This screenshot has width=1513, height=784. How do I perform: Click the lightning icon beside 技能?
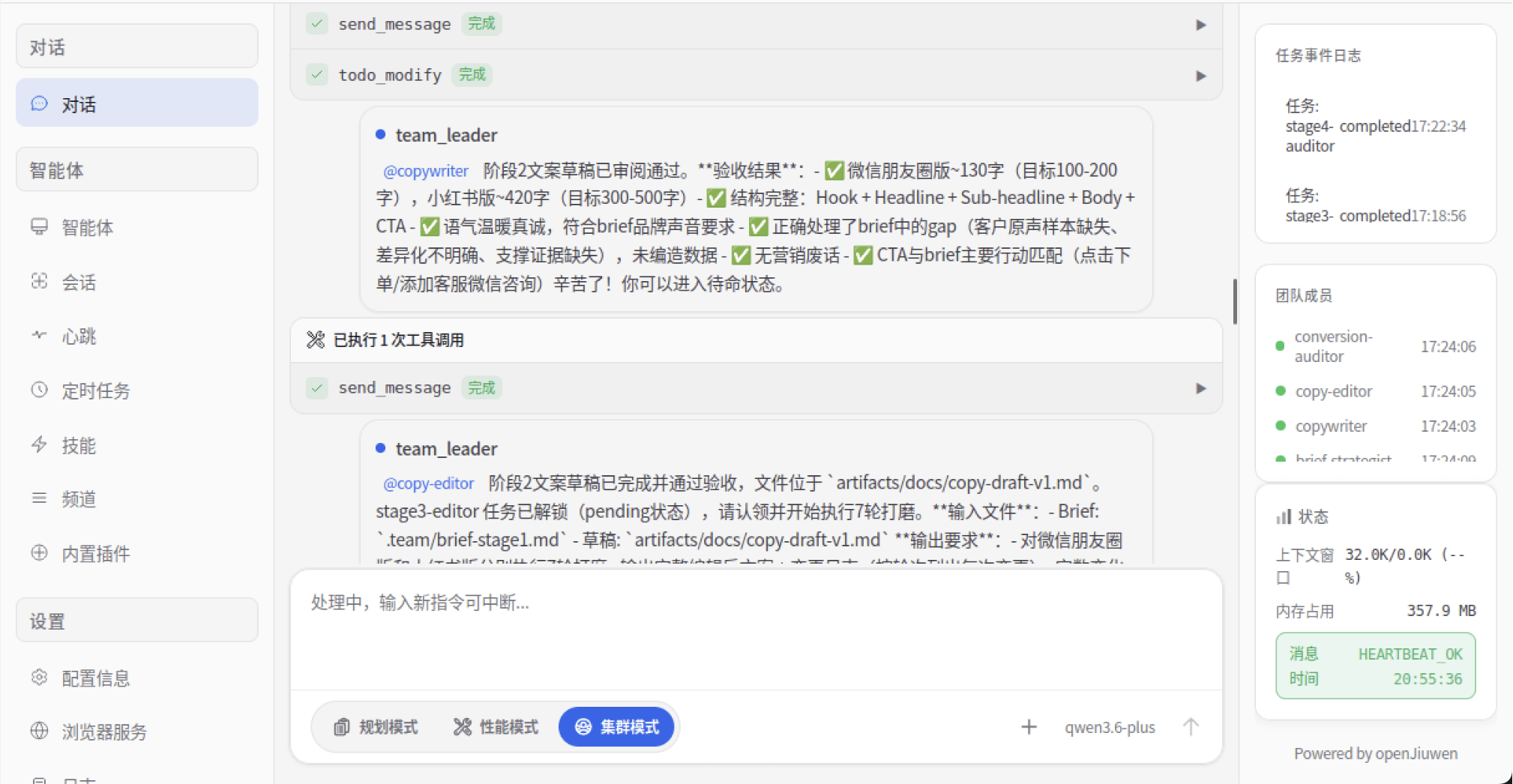tap(40, 444)
